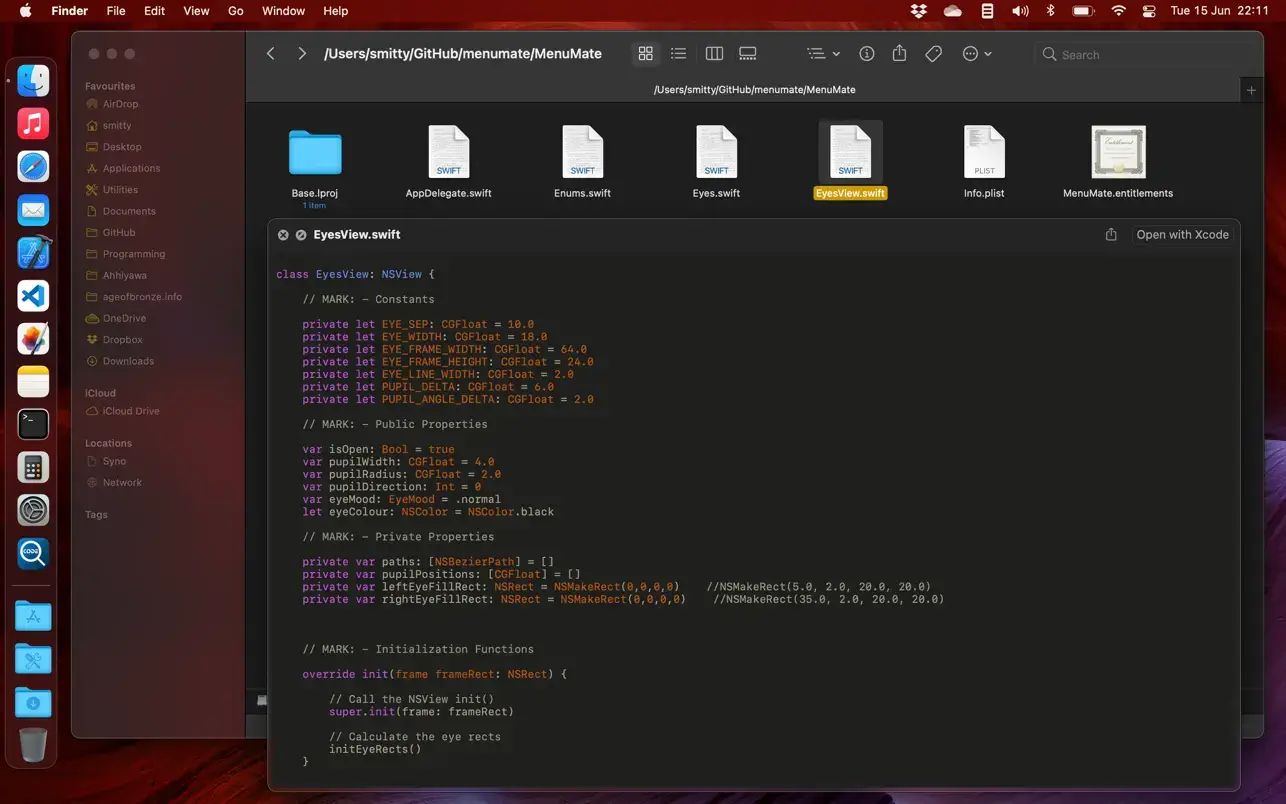Switch Finder to gallery view

click(x=748, y=54)
